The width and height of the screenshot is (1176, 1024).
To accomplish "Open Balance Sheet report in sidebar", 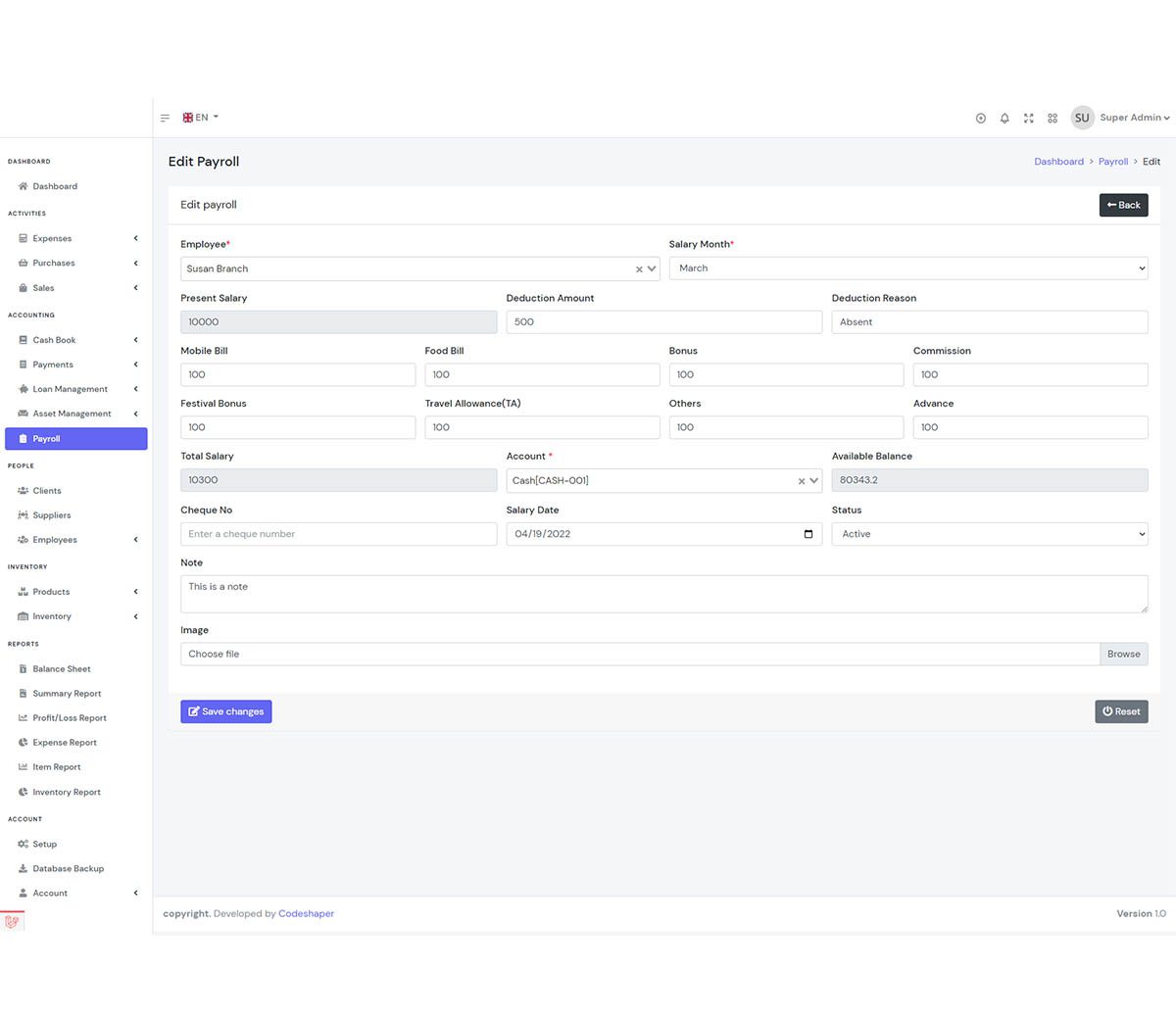I will click(61, 669).
